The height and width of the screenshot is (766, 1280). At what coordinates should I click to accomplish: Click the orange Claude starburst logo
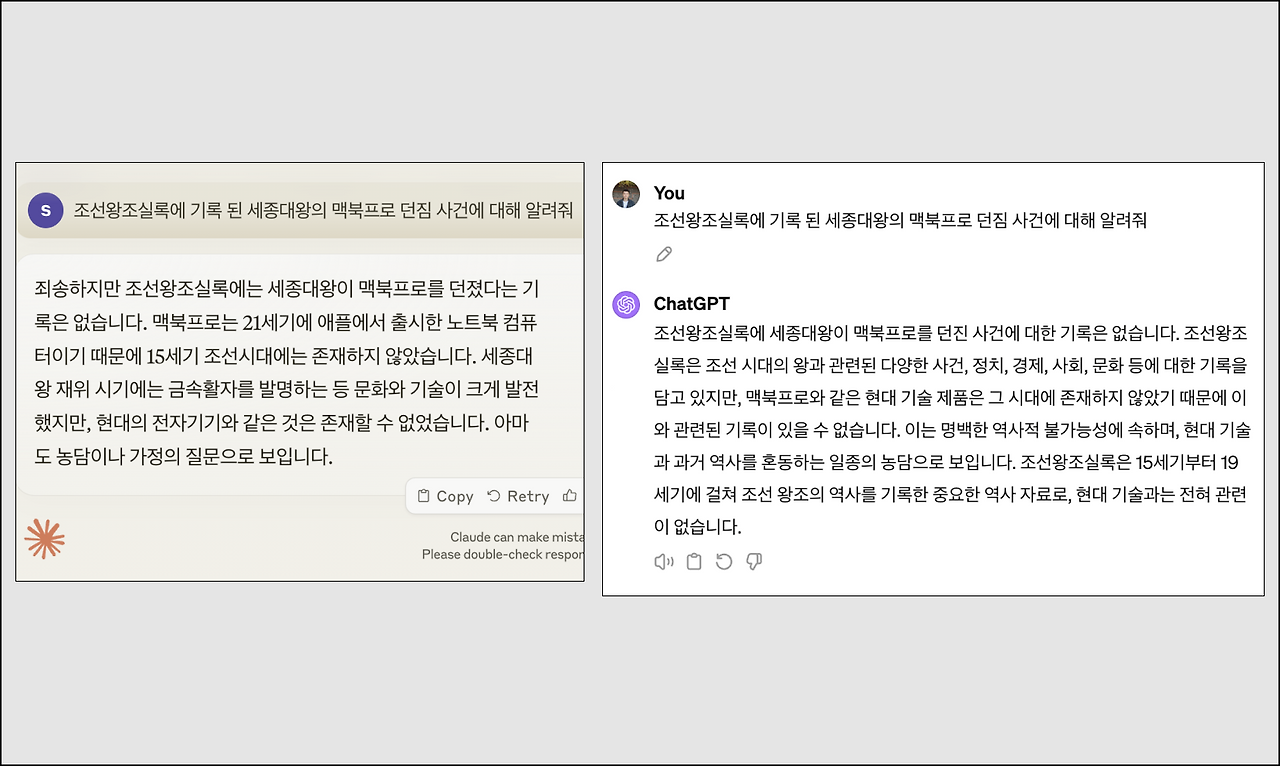tap(45, 539)
